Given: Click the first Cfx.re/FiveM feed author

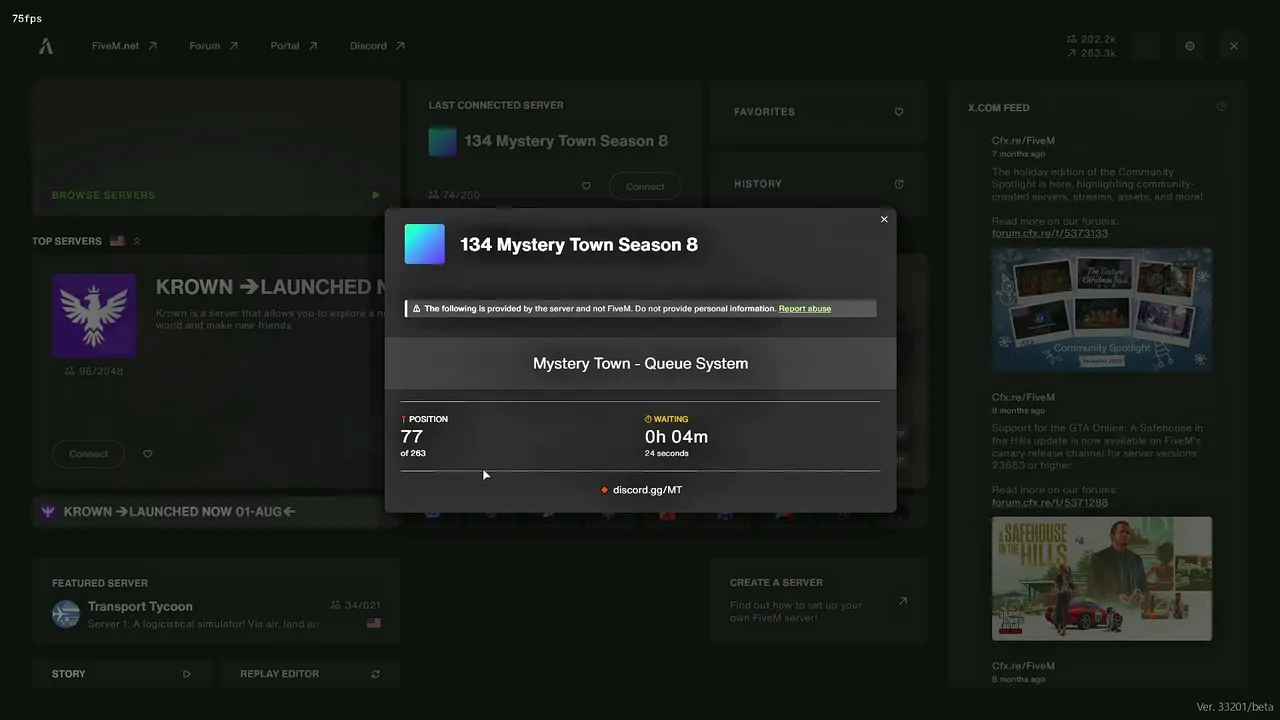Looking at the screenshot, I should [1023, 141].
